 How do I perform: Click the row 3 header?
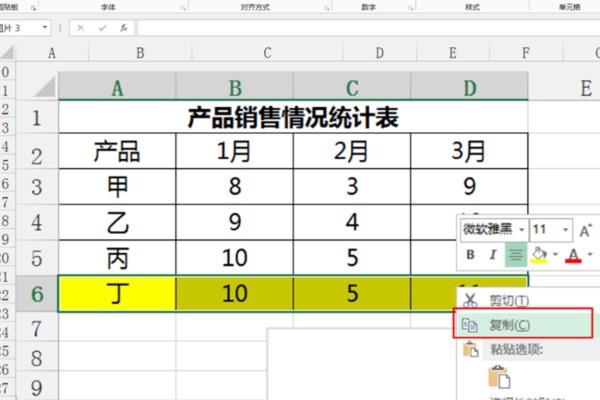[x=37, y=185]
